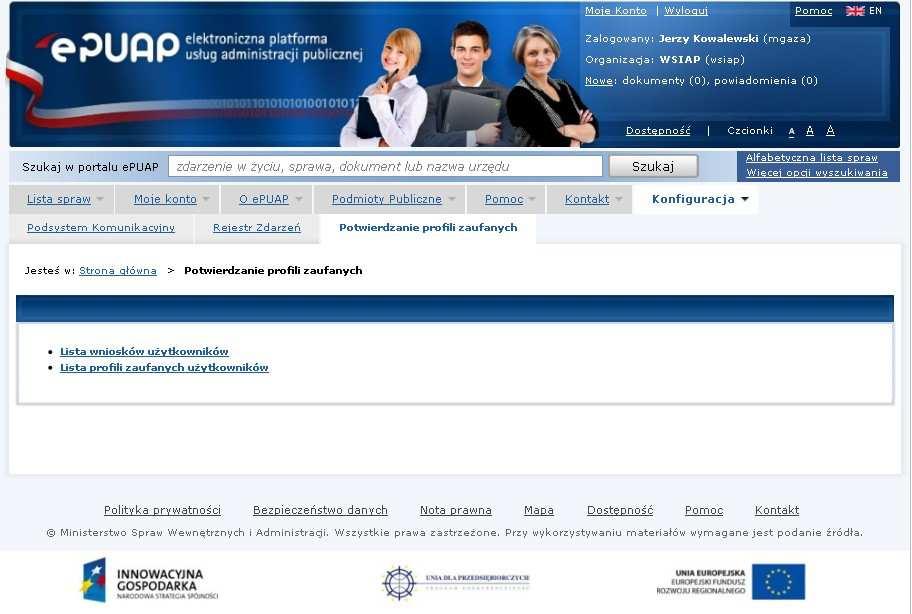Open Alfabetyczna lista spraw link
912x614 pixels.
pyautogui.click(x=811, y=158)
